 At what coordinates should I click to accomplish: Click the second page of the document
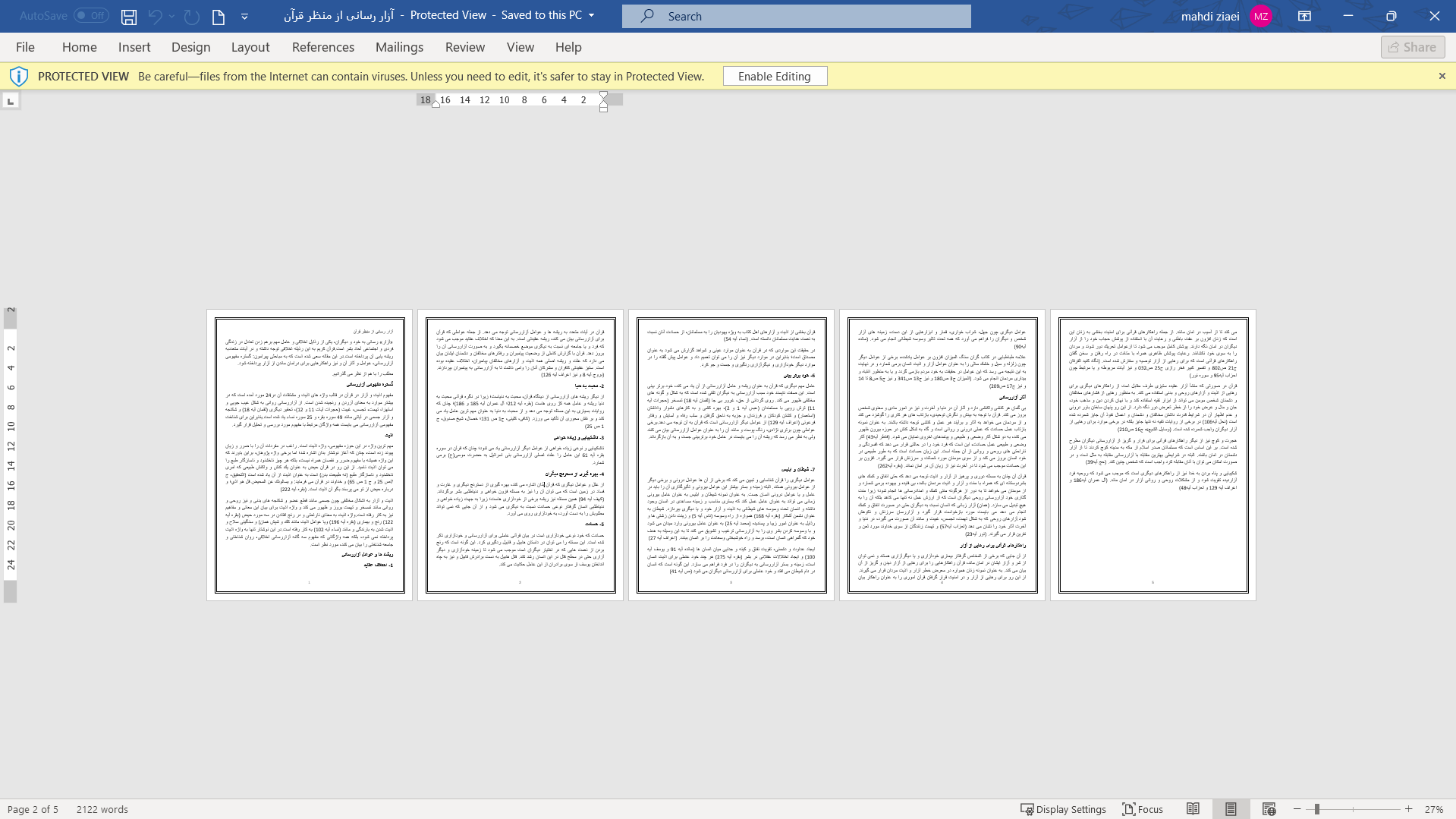tap(520, 455)
